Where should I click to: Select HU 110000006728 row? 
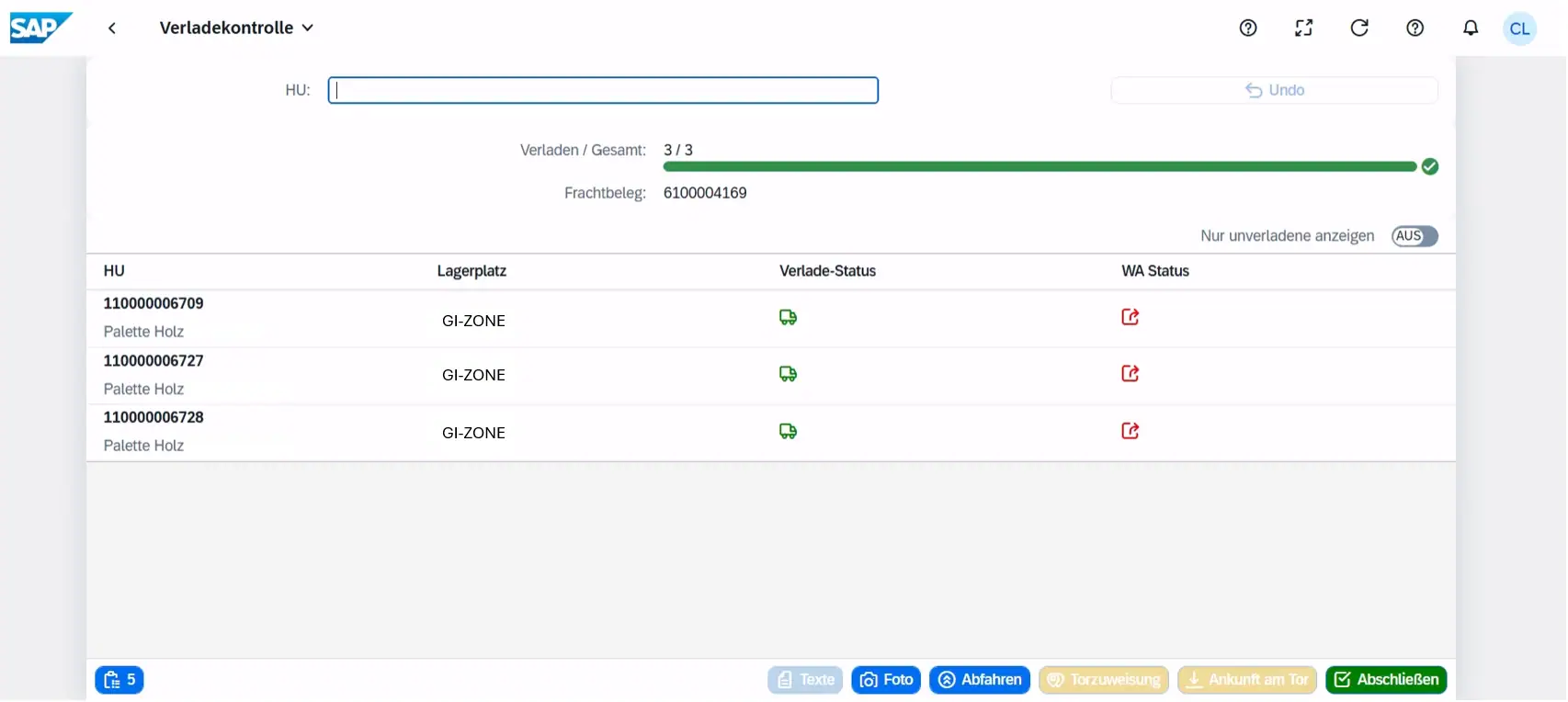(x=771, y=433)
